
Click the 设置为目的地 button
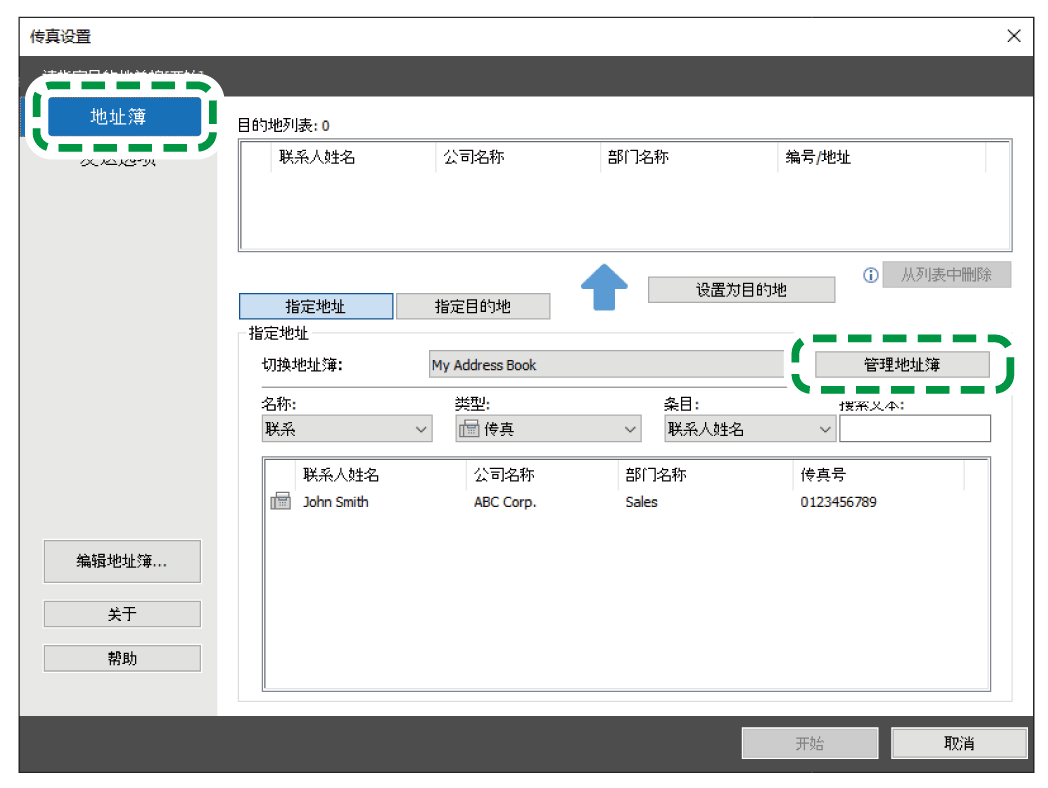click(x=741, y=290)
